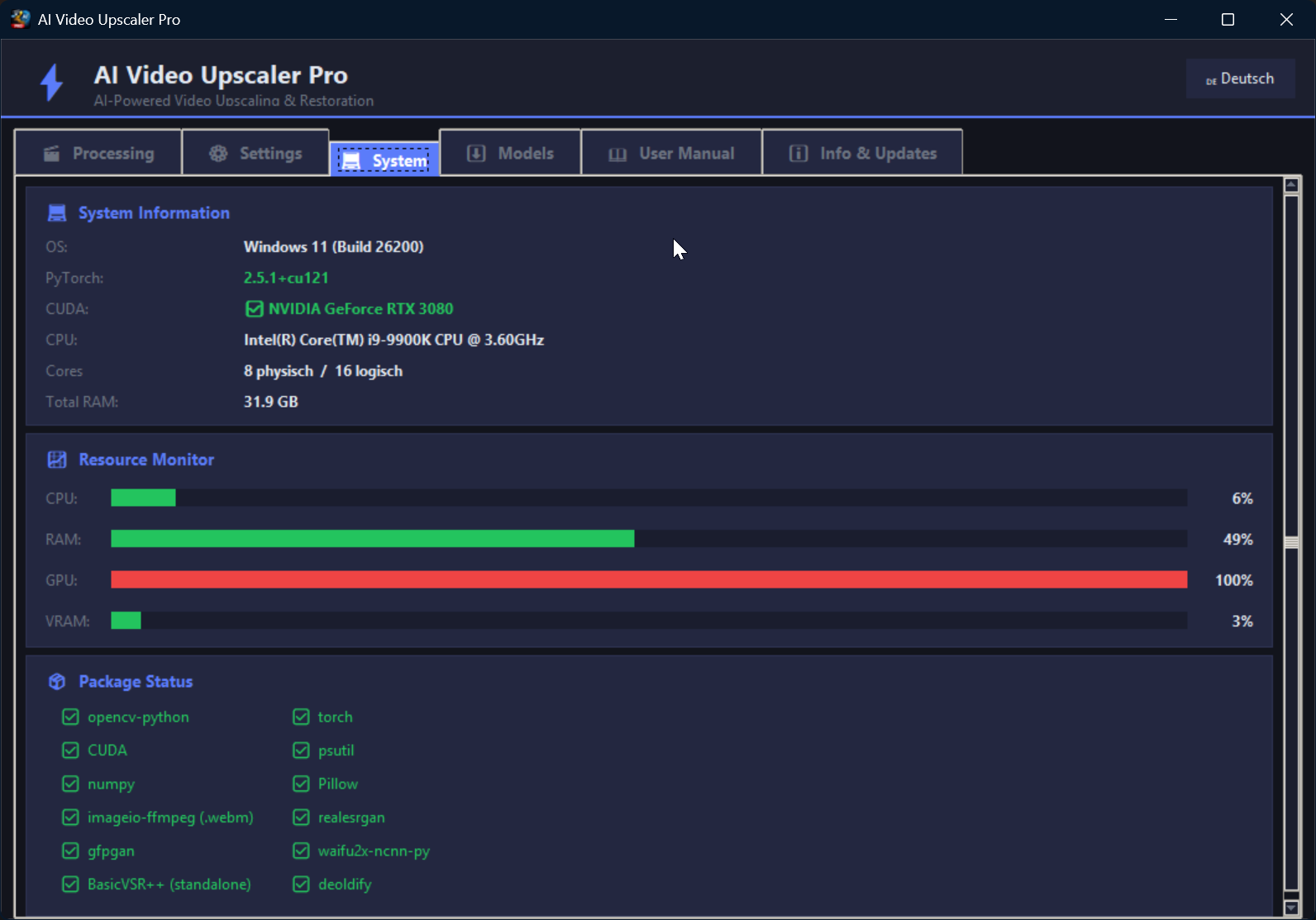1316x920 pixels.
Task: Click the gfpgan check icon
Action: coord(71,851)
